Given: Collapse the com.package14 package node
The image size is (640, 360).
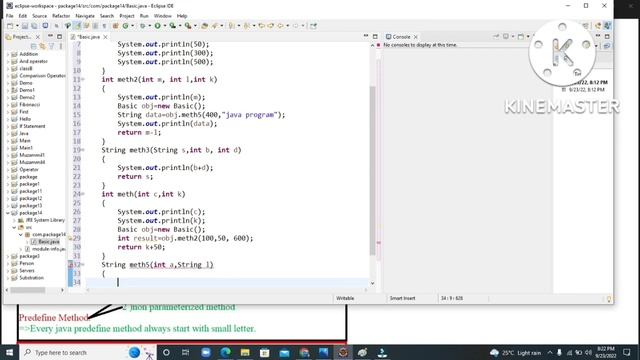Looking at the screenshot, I should (21, 235).
